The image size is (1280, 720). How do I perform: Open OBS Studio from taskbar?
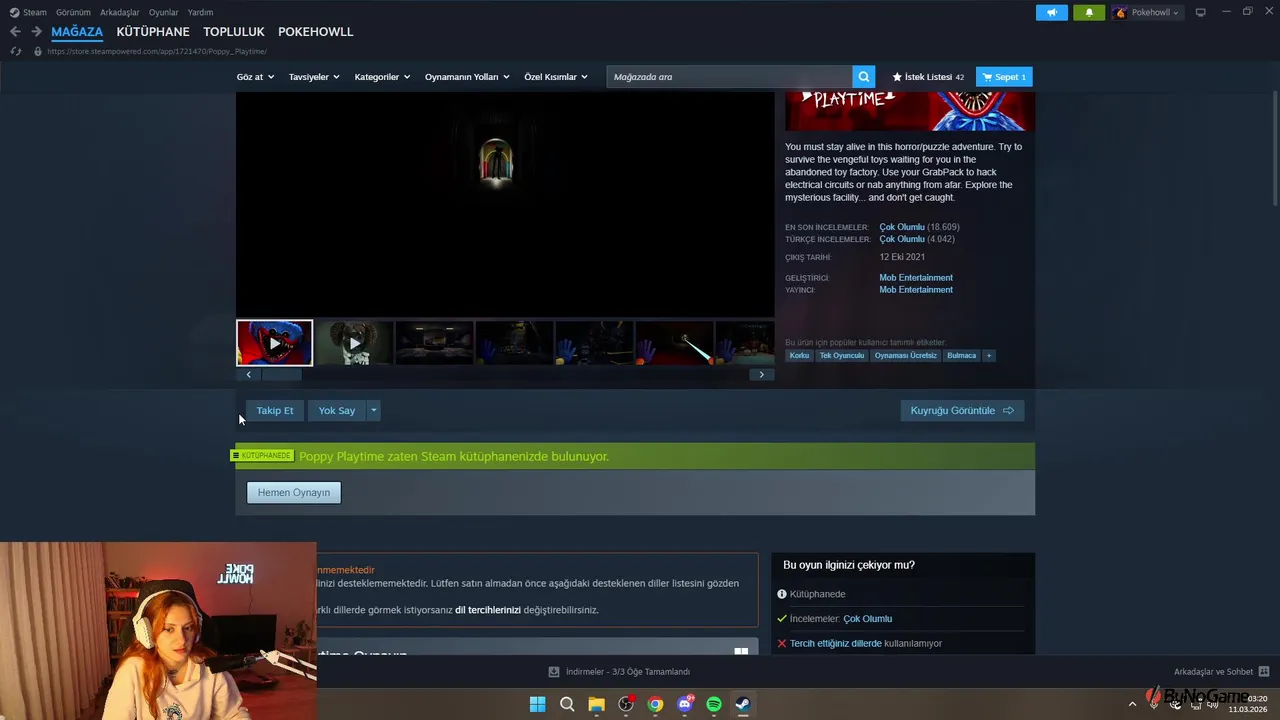(x=626, y=704)
